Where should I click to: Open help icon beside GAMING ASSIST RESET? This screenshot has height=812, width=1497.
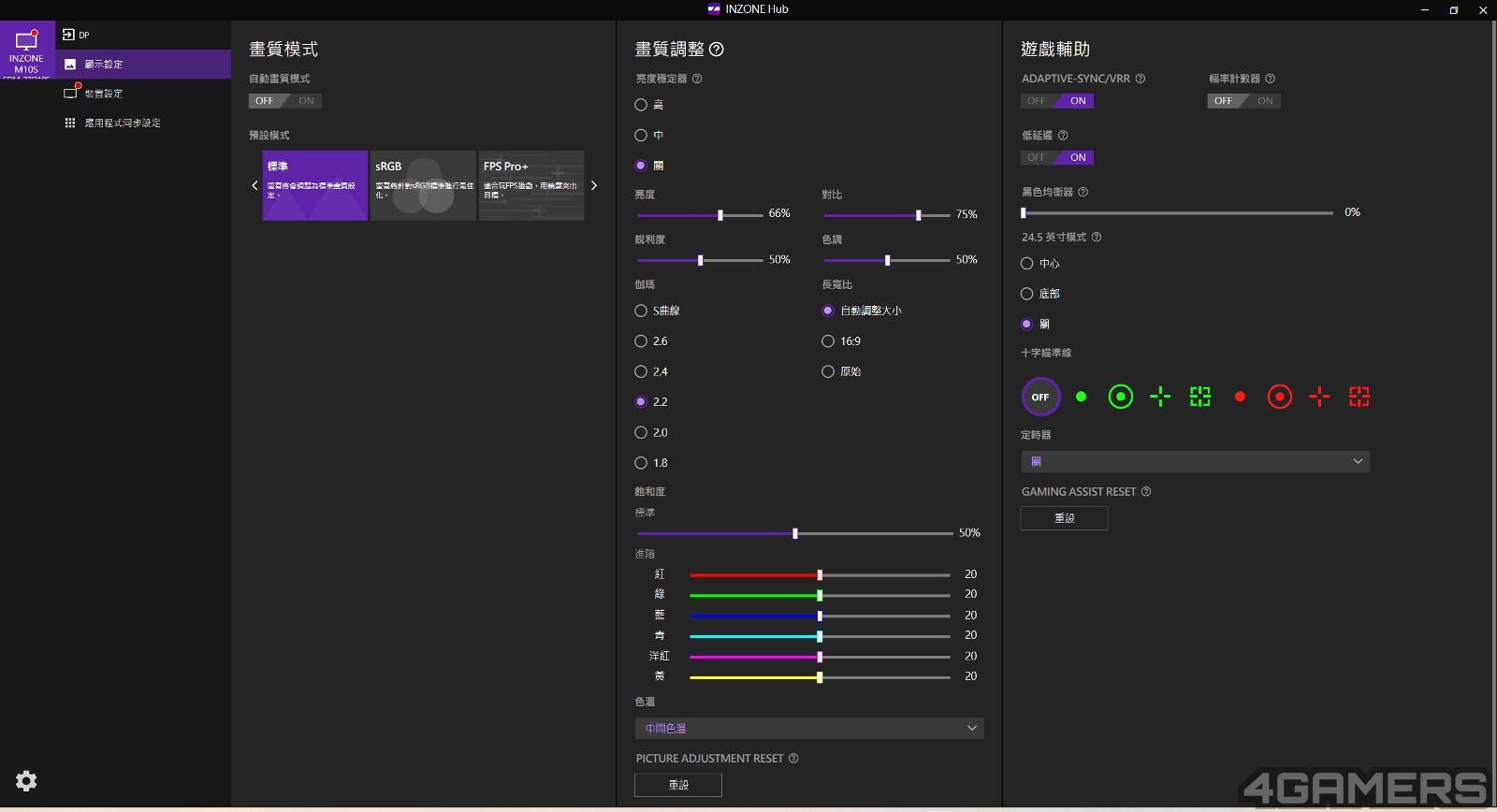(x=1146, y=492)
